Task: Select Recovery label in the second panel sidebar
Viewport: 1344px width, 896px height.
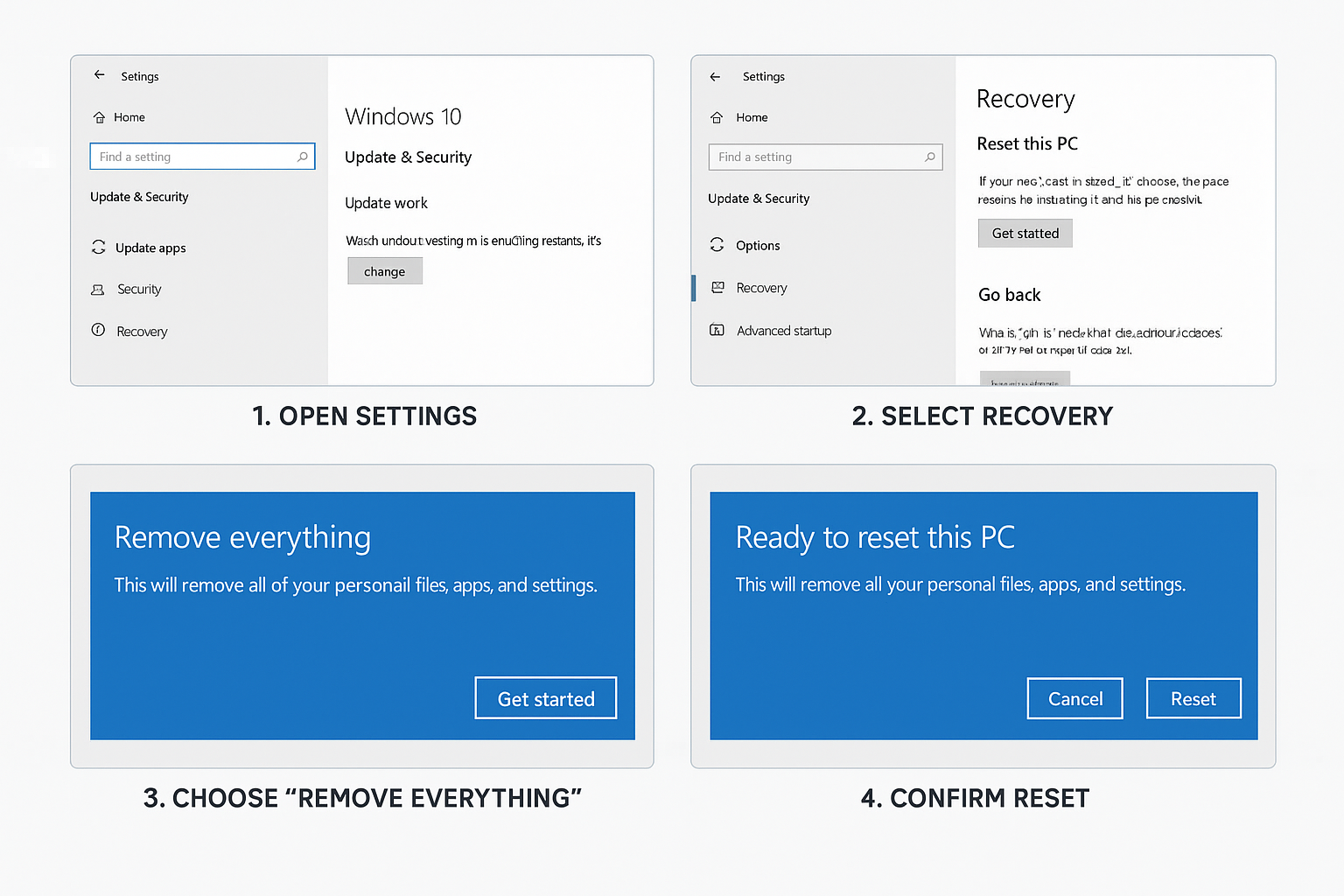Action: point(761,288)
